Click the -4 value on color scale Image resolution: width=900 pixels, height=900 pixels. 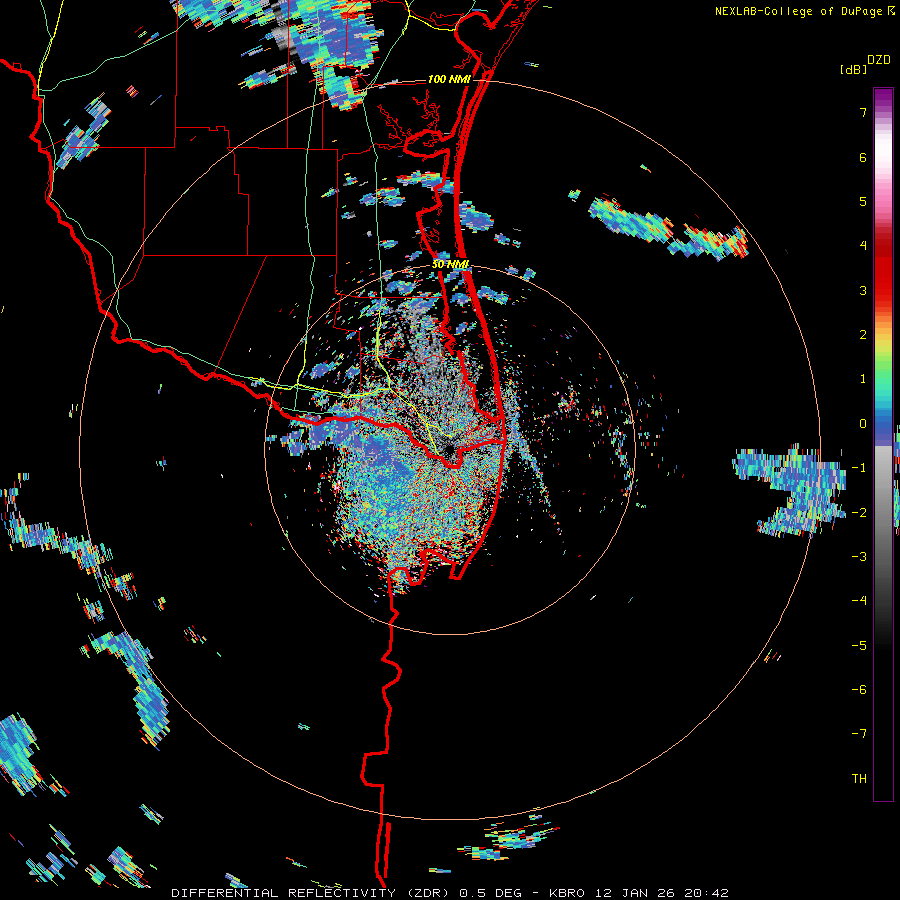pyautogui.click(x=859, y=601)
